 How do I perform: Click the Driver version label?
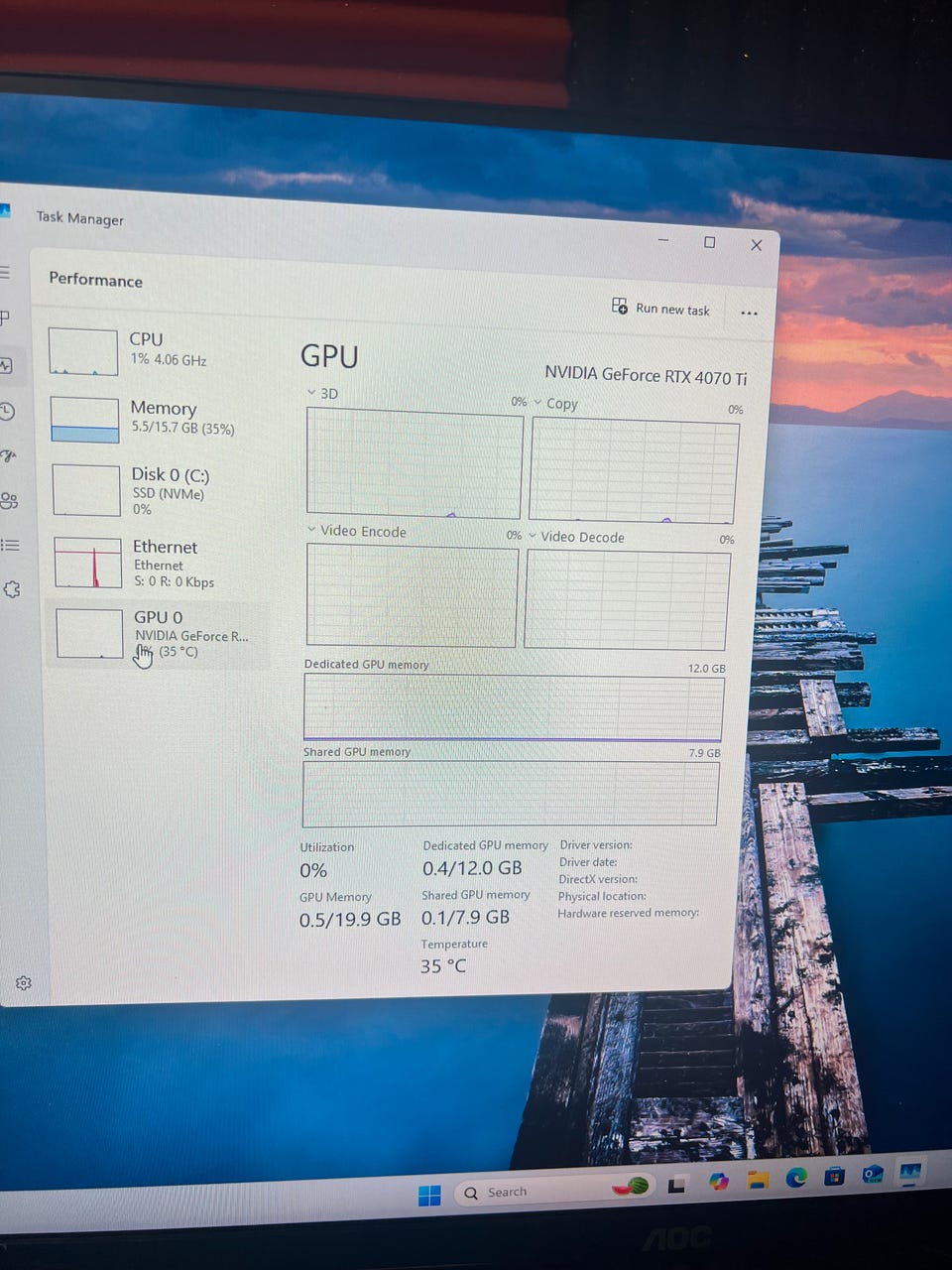(x=596, y=845)
